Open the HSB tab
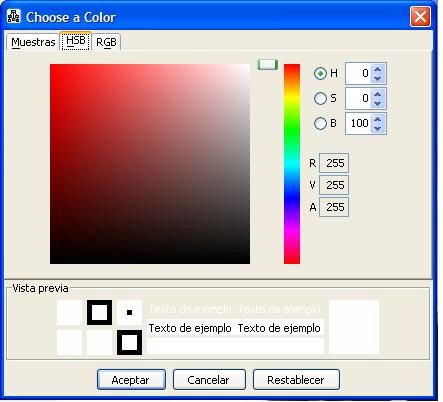The height and width of the screenshot is (402, 443). 76,41
